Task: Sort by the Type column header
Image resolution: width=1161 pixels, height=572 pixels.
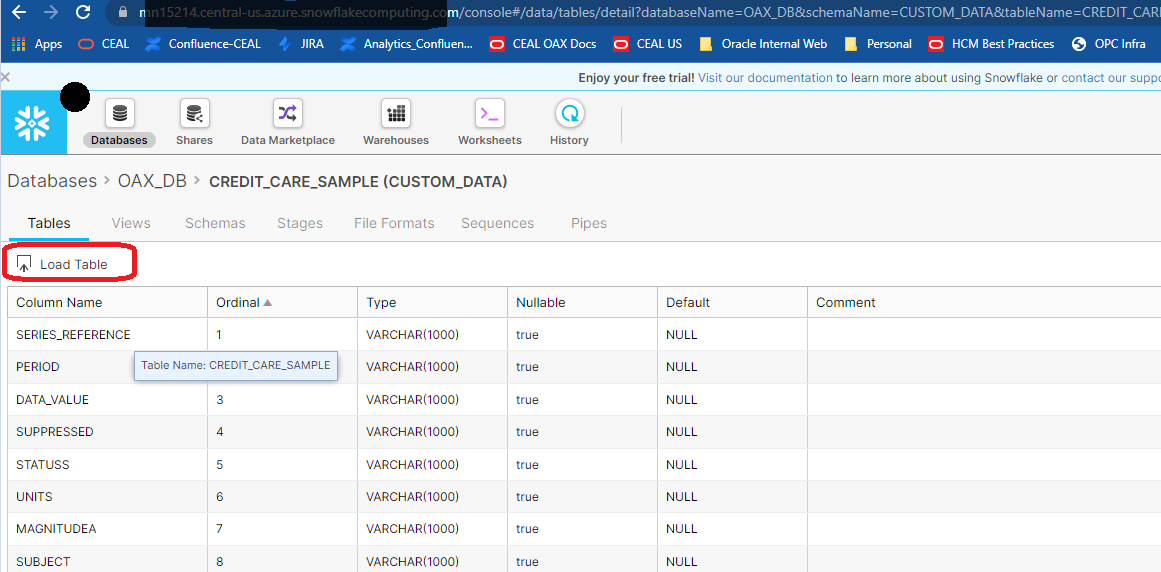Action: coord(381,302)
